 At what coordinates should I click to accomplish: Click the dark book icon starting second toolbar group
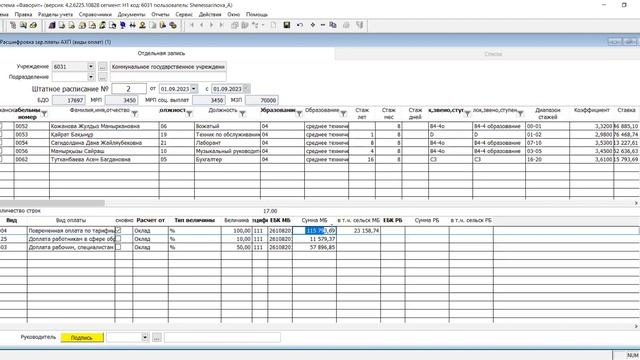(52, 25)
